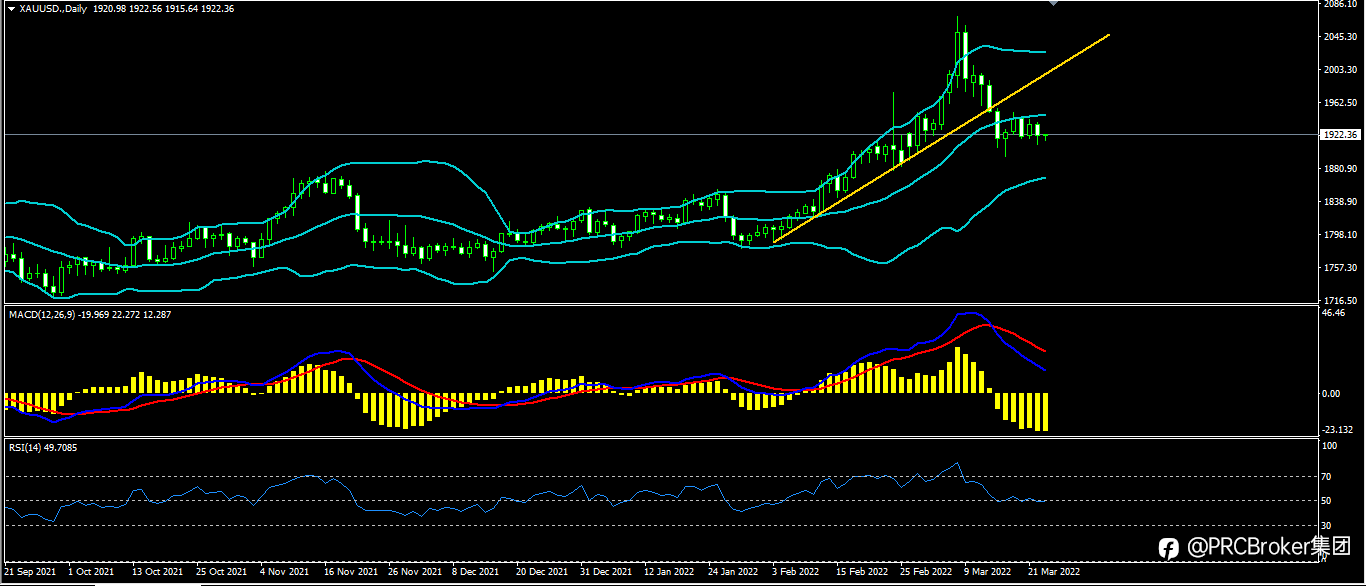The image size is (1366, 586).
Task: Click the 20 Dec 2021 date label
Action: coord(543,573)
